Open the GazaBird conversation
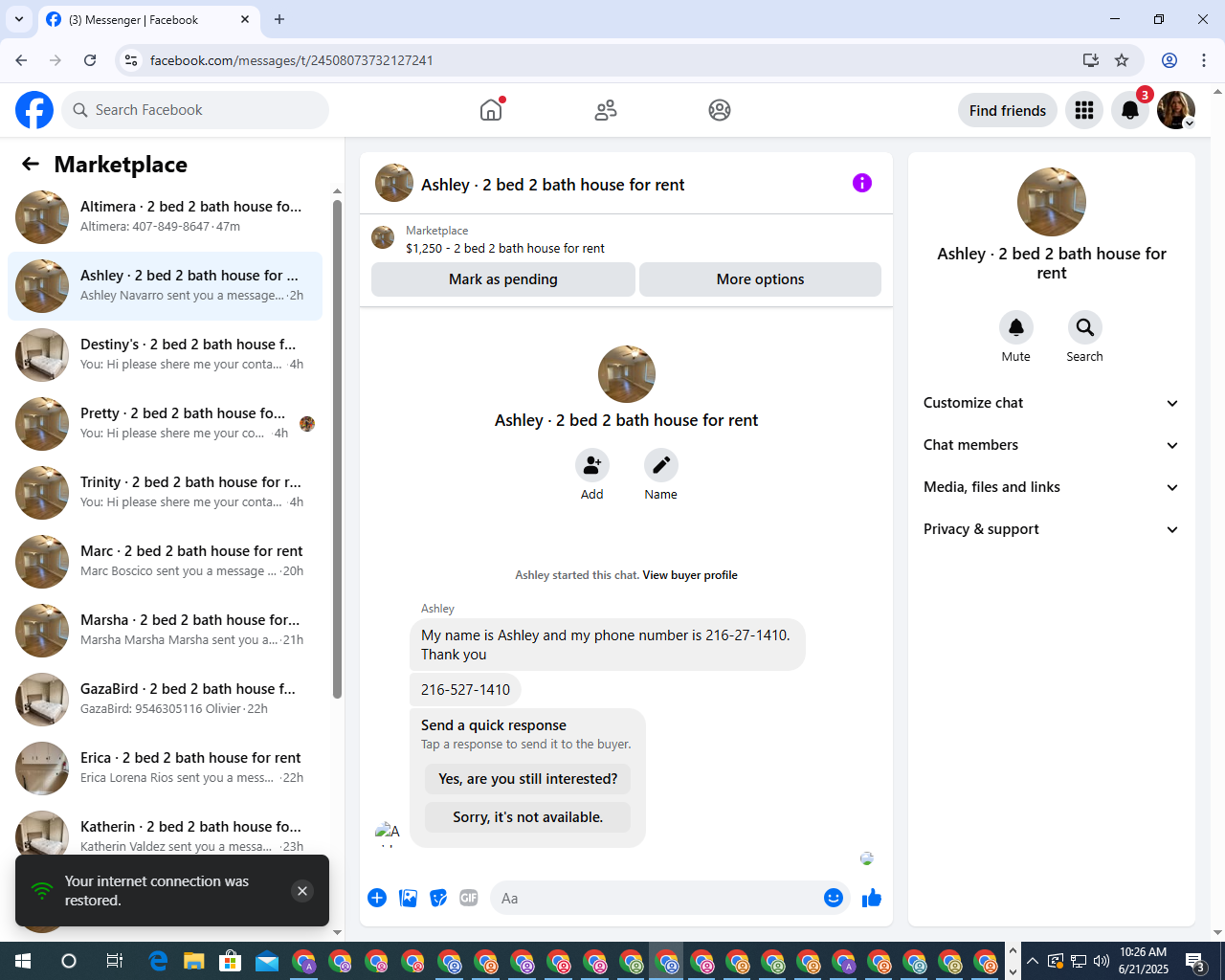1225x980 pixels. coord(166,699)
